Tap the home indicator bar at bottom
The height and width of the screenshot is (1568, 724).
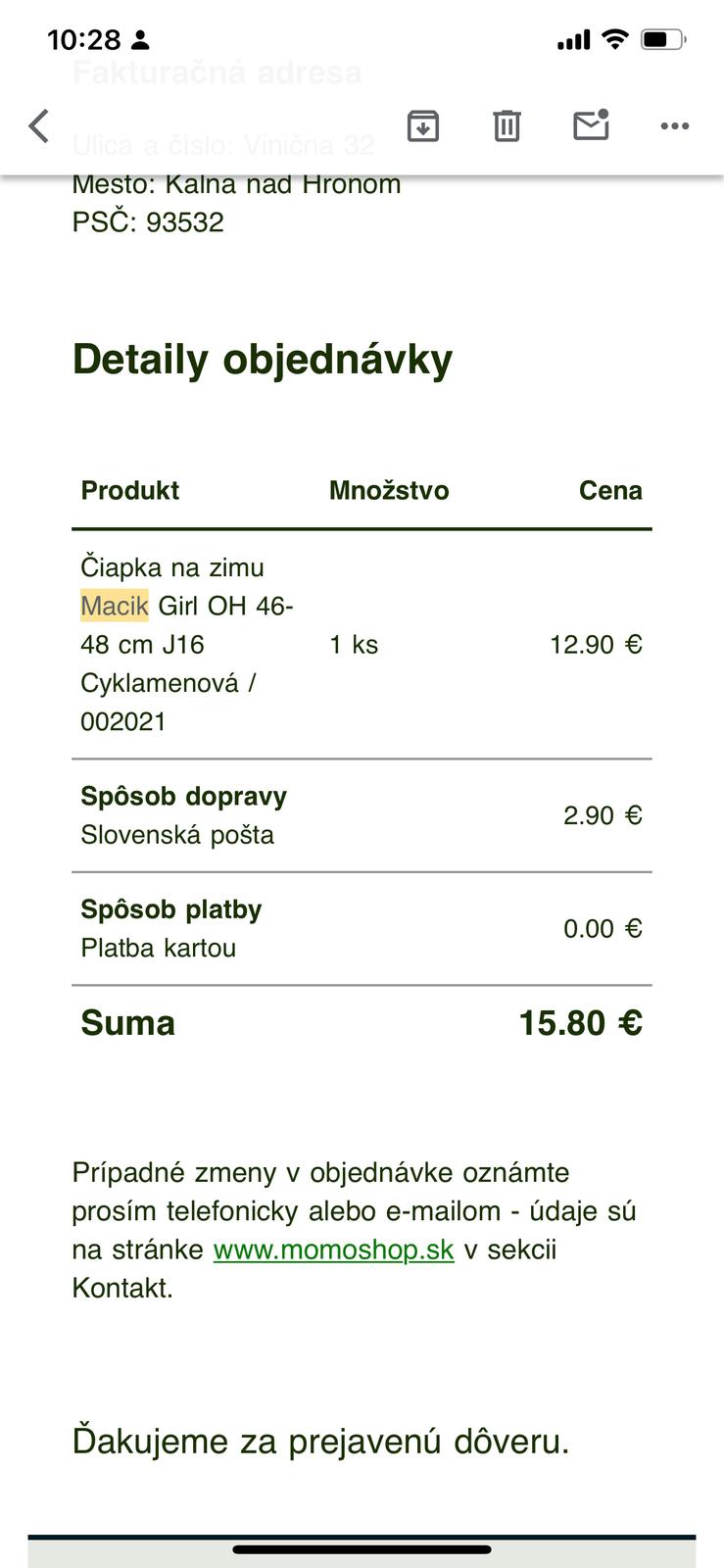click(362, 1549)
